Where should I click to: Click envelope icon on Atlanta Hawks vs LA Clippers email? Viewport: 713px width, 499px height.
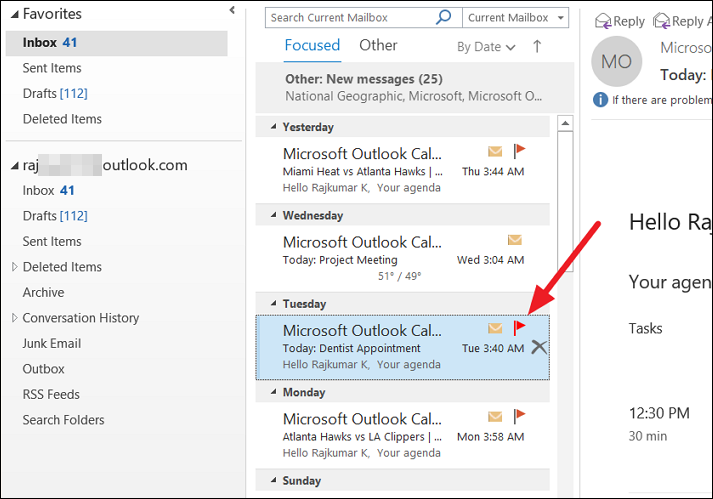coord(495,416)
